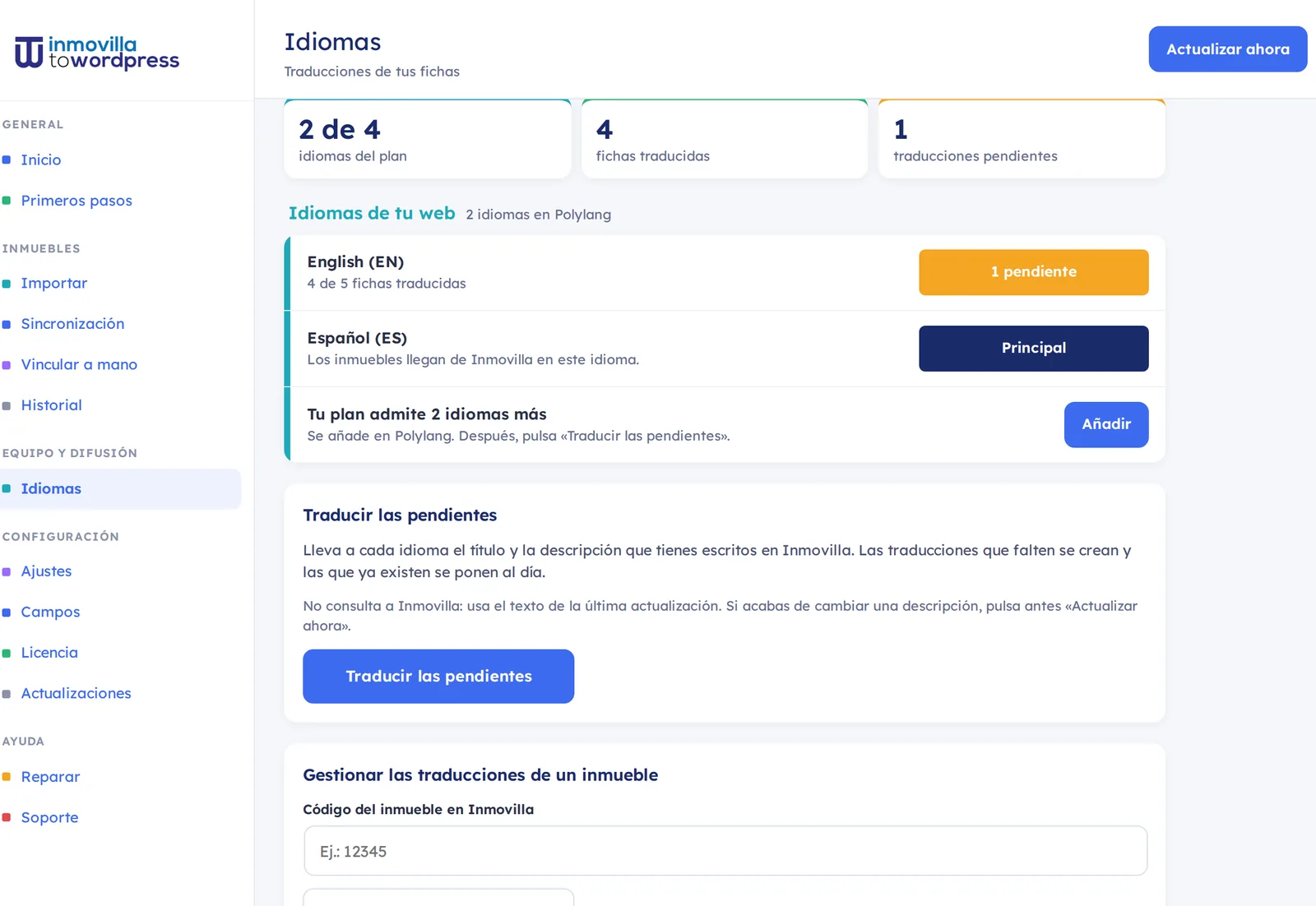Click the '4' fichas traducidas card

[725, 139]
